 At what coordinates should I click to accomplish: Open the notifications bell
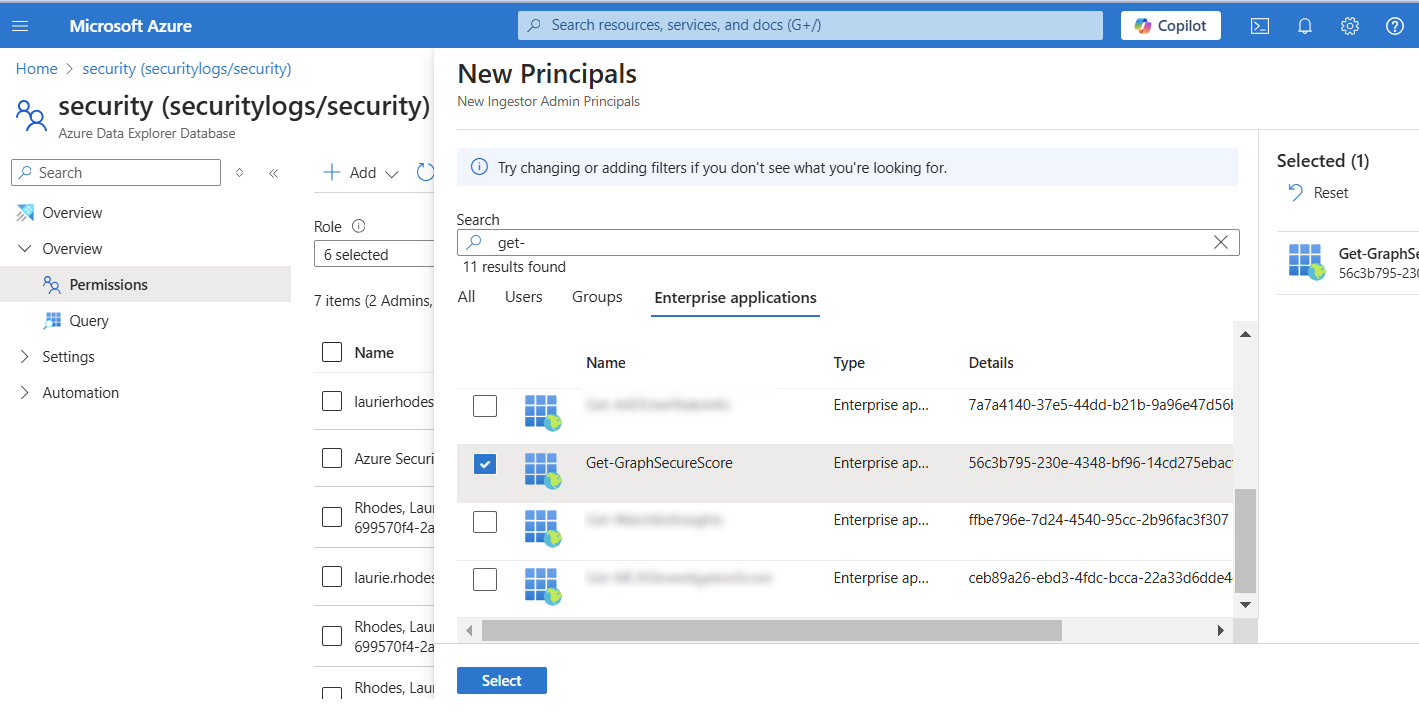tap(1305, 26)
